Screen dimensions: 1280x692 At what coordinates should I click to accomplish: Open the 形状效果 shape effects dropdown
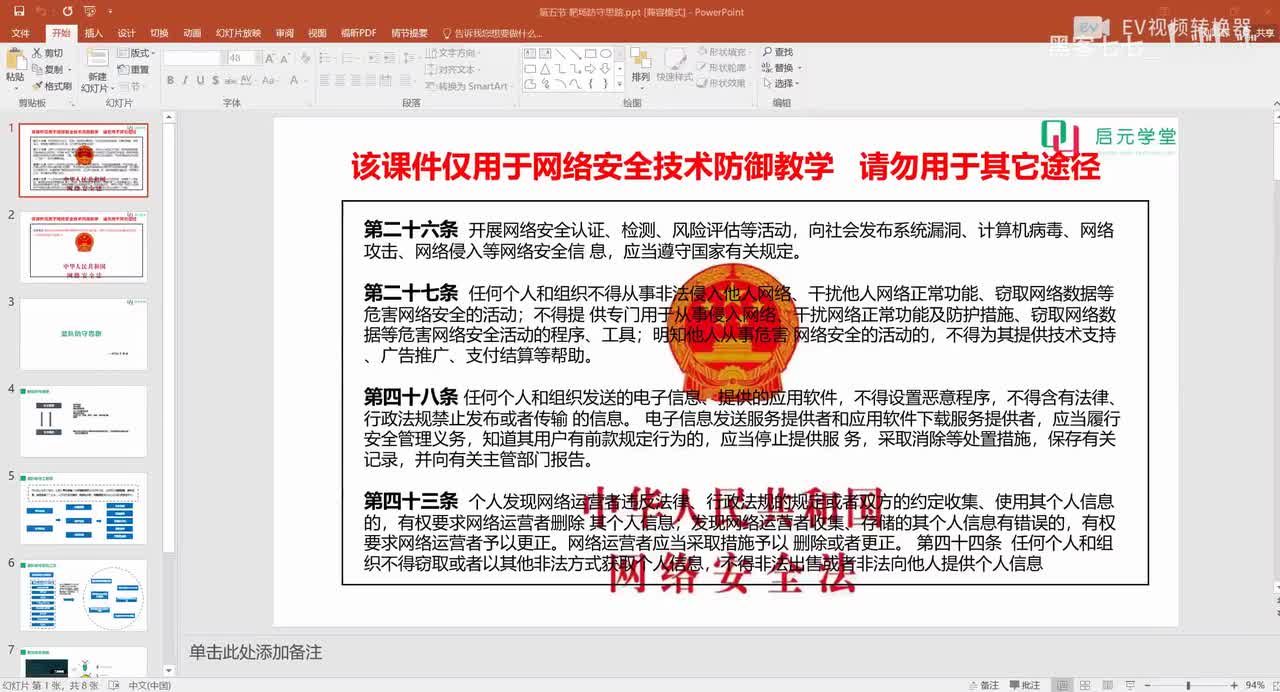[722, 83]
